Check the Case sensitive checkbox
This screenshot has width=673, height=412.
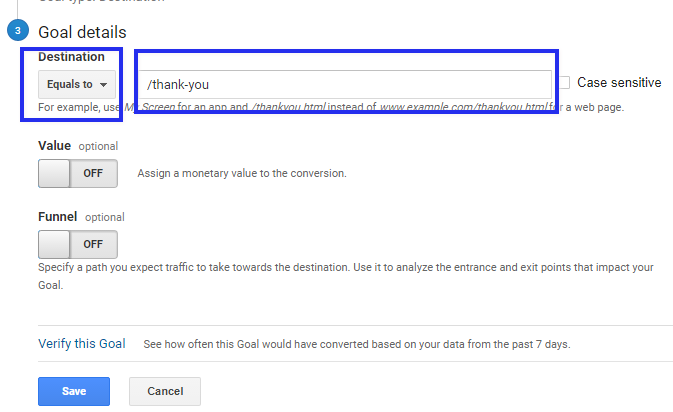(564, 82)
